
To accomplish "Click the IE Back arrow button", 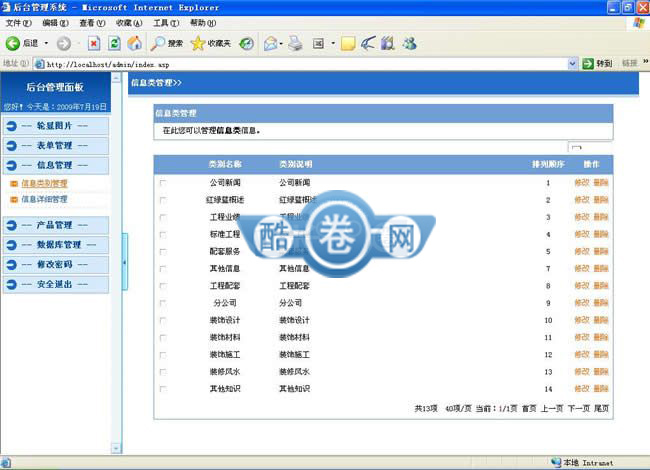I will pyautogui.click(x=12, y=43).
